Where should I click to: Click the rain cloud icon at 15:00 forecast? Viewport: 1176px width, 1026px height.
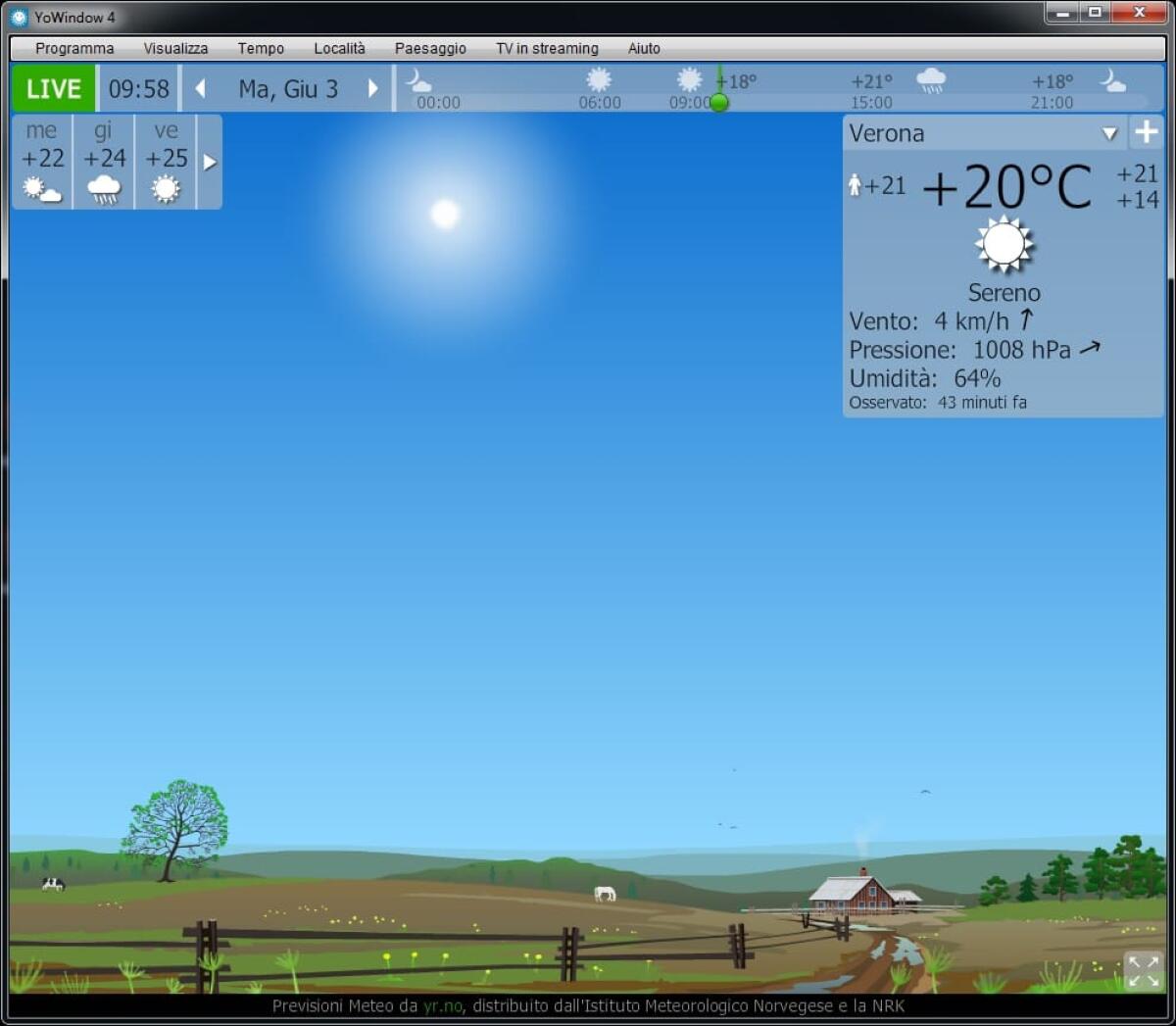click(931, 82)
